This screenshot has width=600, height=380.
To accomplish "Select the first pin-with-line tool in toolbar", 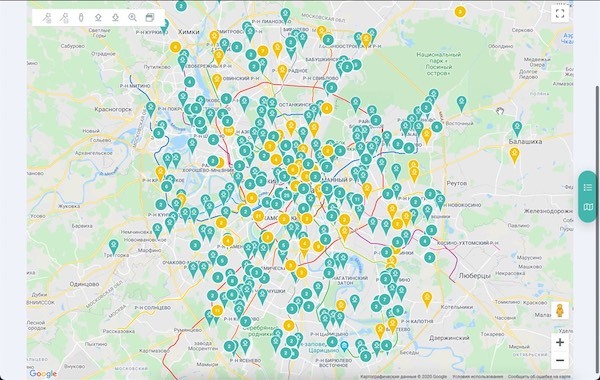I will [x=47, y=18].
